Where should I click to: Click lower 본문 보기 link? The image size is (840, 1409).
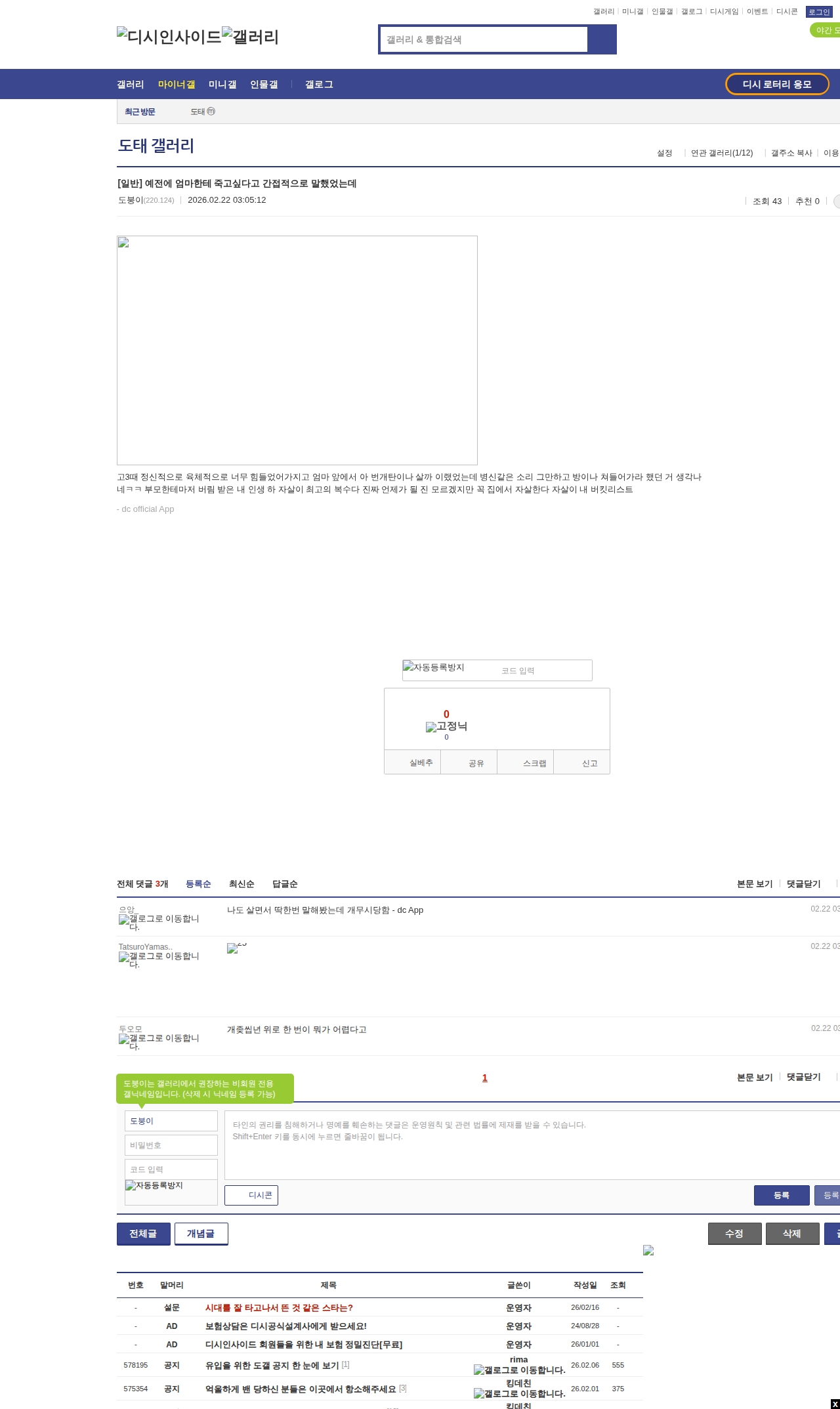pyautogui.click(x=755, y=1077)
